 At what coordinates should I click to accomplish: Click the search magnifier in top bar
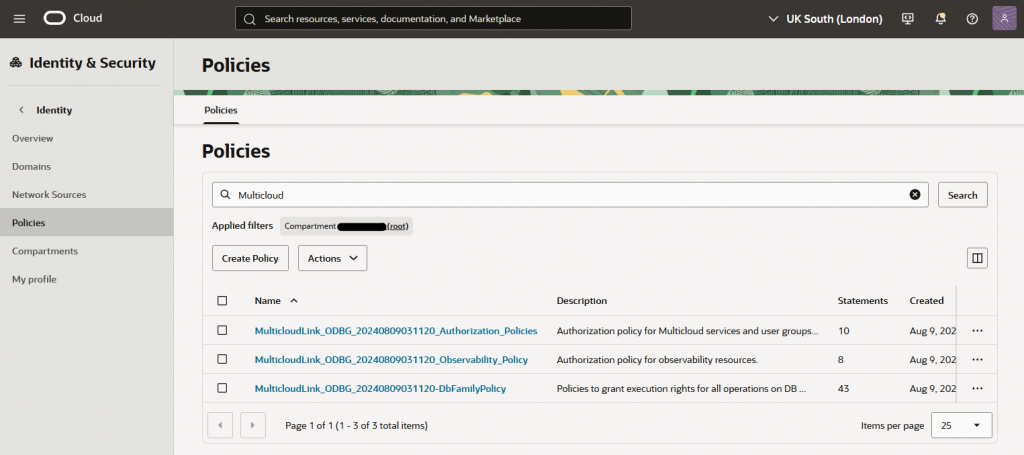(249, 19)
